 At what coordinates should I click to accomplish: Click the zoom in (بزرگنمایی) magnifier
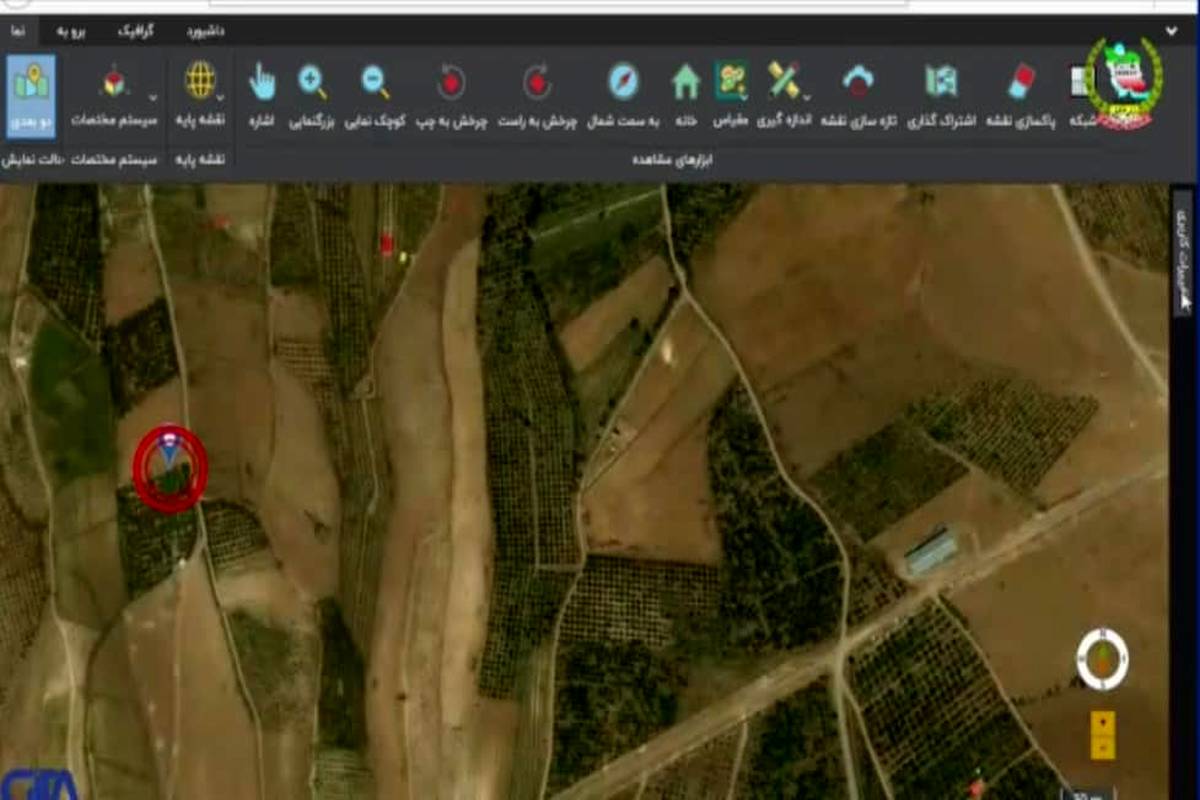[313, 82]
